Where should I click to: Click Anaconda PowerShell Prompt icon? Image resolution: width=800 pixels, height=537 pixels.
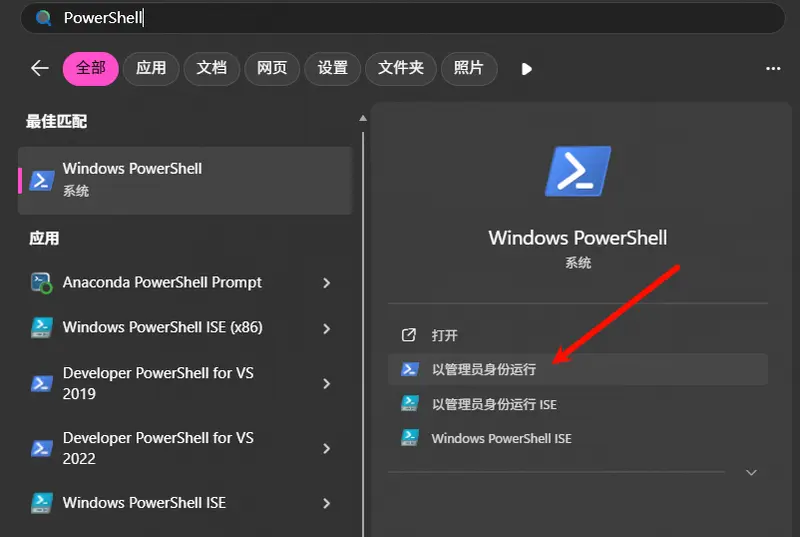pyautogui.click(x=41, y=283)
